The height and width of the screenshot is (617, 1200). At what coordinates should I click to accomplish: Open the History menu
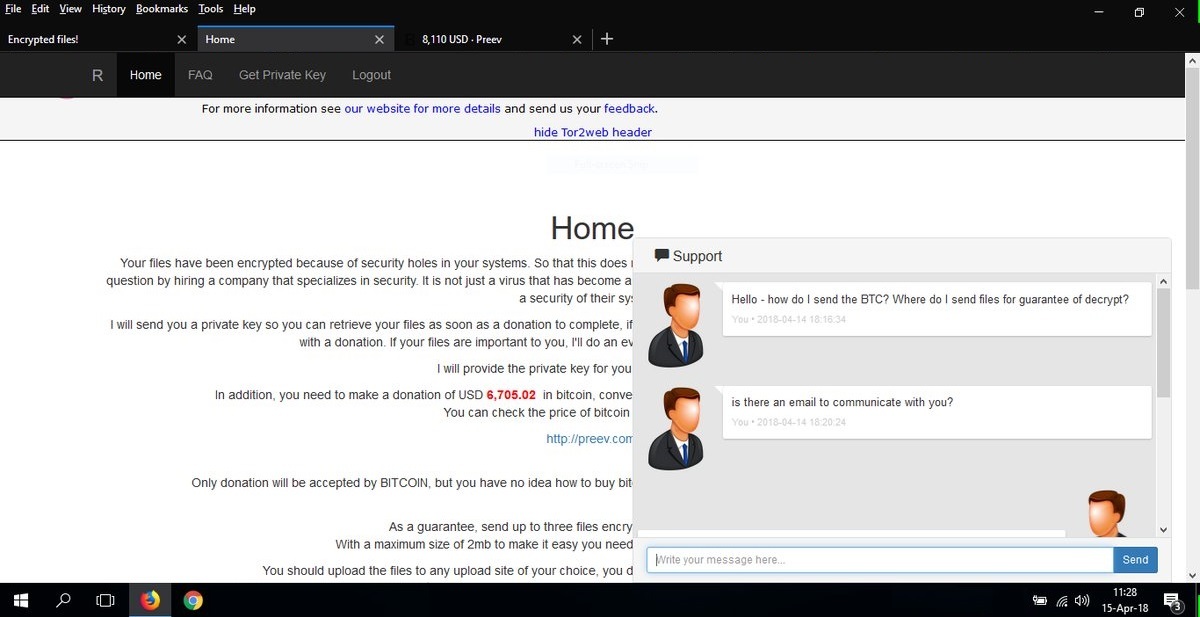108,8
